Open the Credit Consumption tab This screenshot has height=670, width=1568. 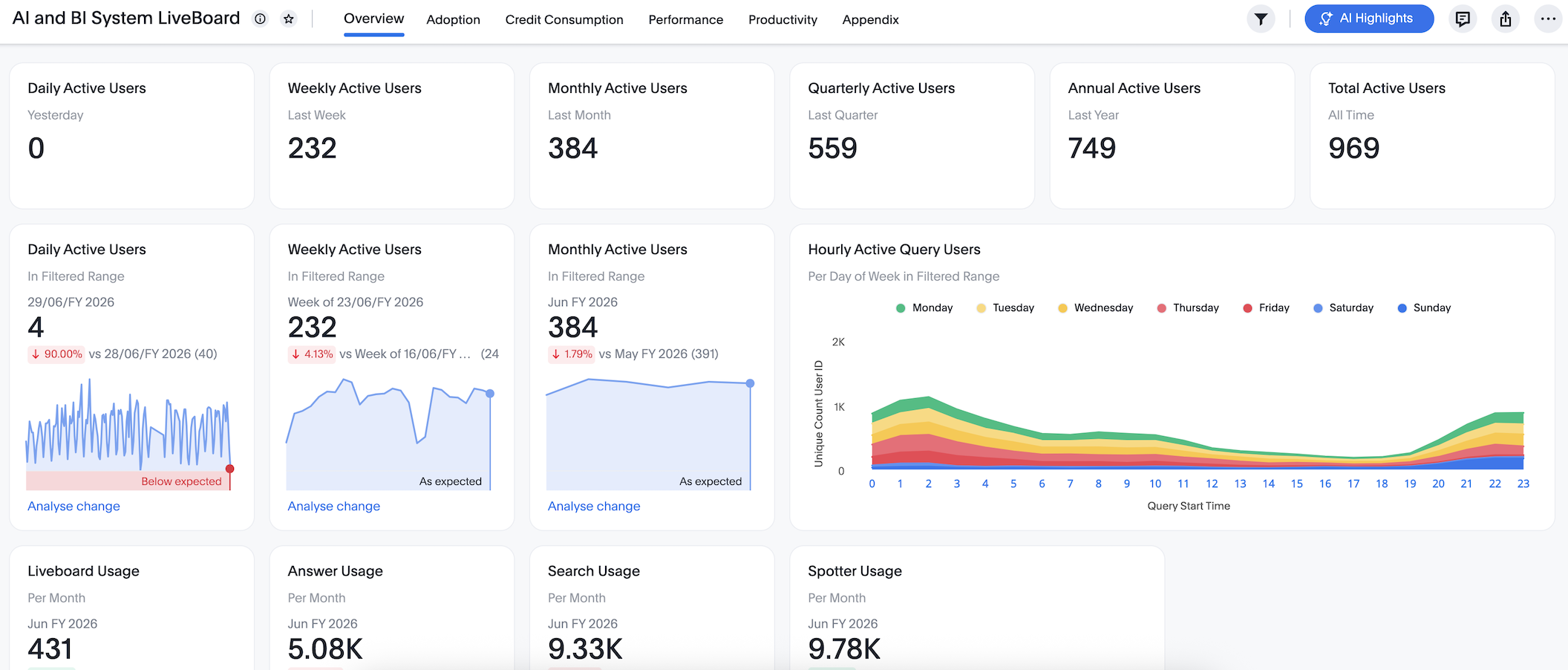[563, 20]
